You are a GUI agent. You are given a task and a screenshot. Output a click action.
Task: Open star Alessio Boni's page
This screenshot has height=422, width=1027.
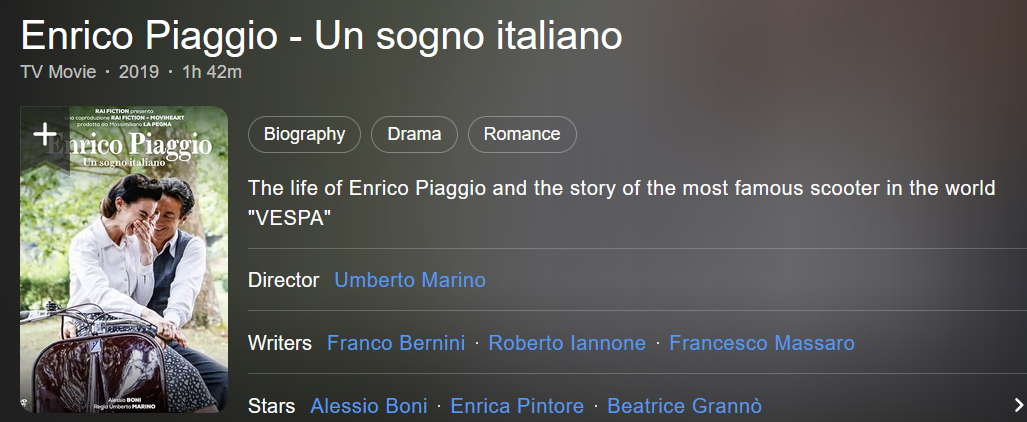(x=369, y=406)
